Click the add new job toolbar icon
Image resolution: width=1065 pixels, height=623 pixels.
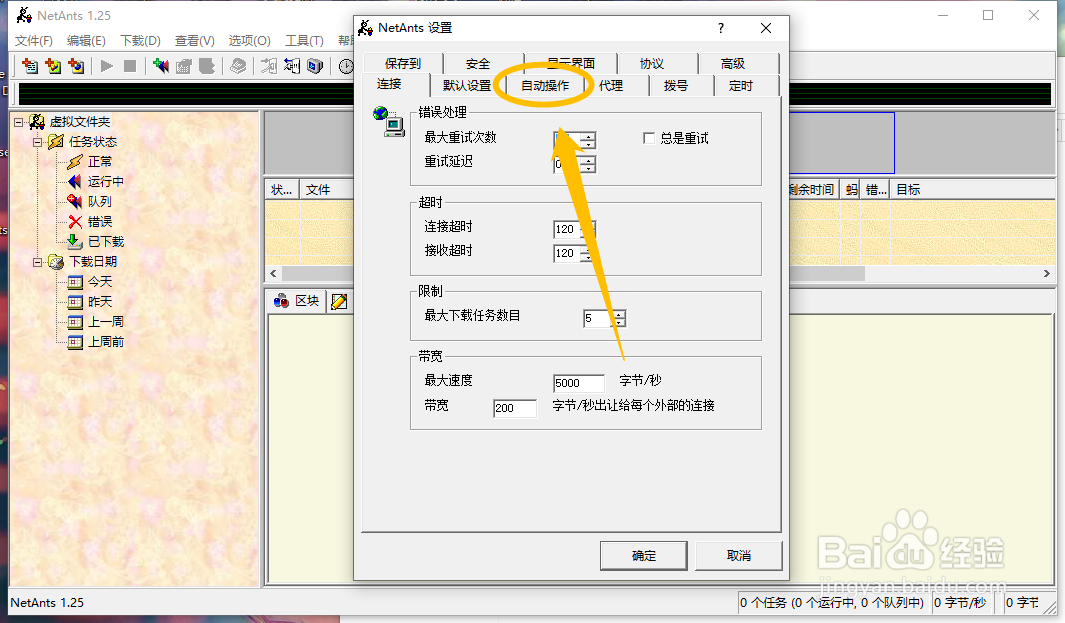coord(30,66)
